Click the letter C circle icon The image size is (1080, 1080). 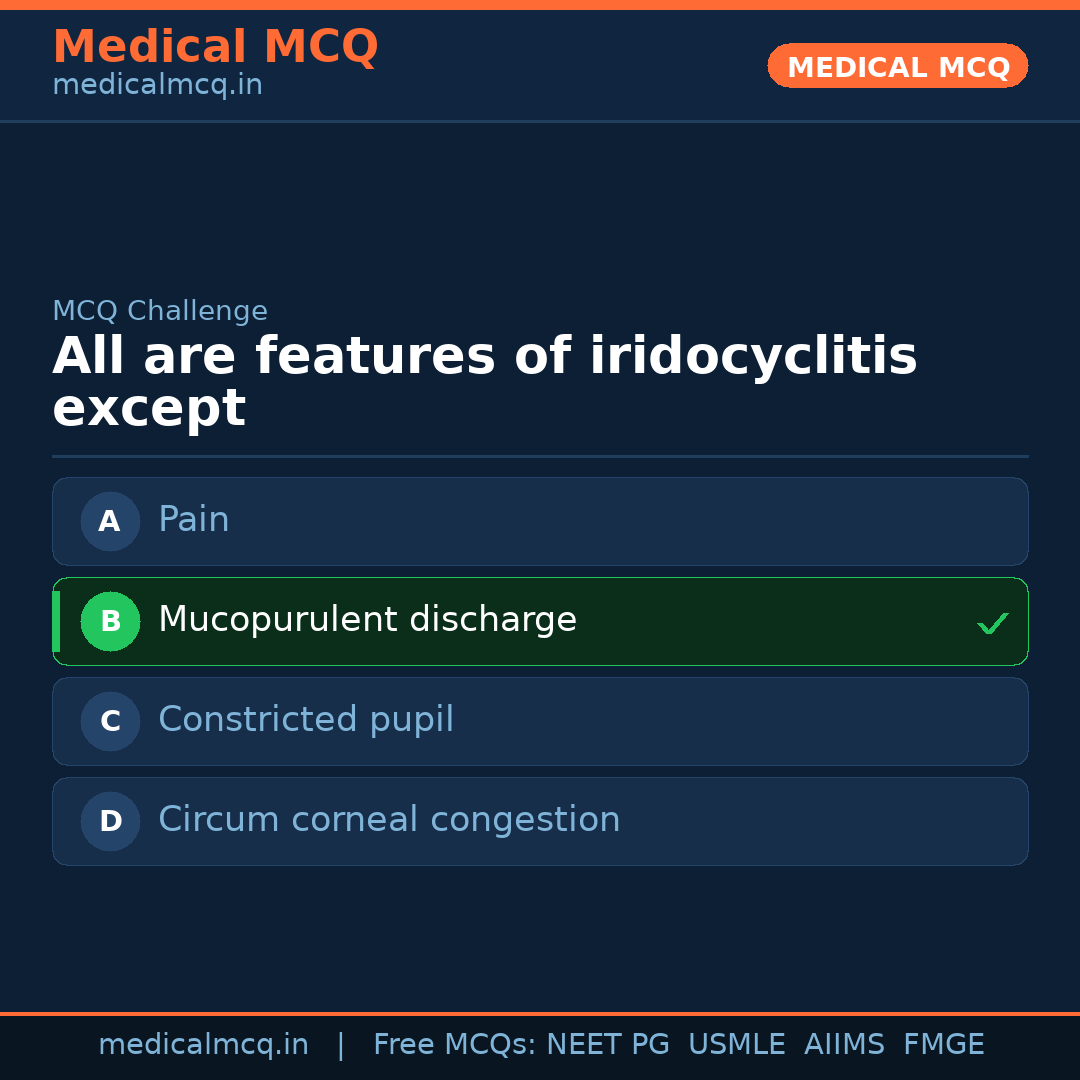110,721
